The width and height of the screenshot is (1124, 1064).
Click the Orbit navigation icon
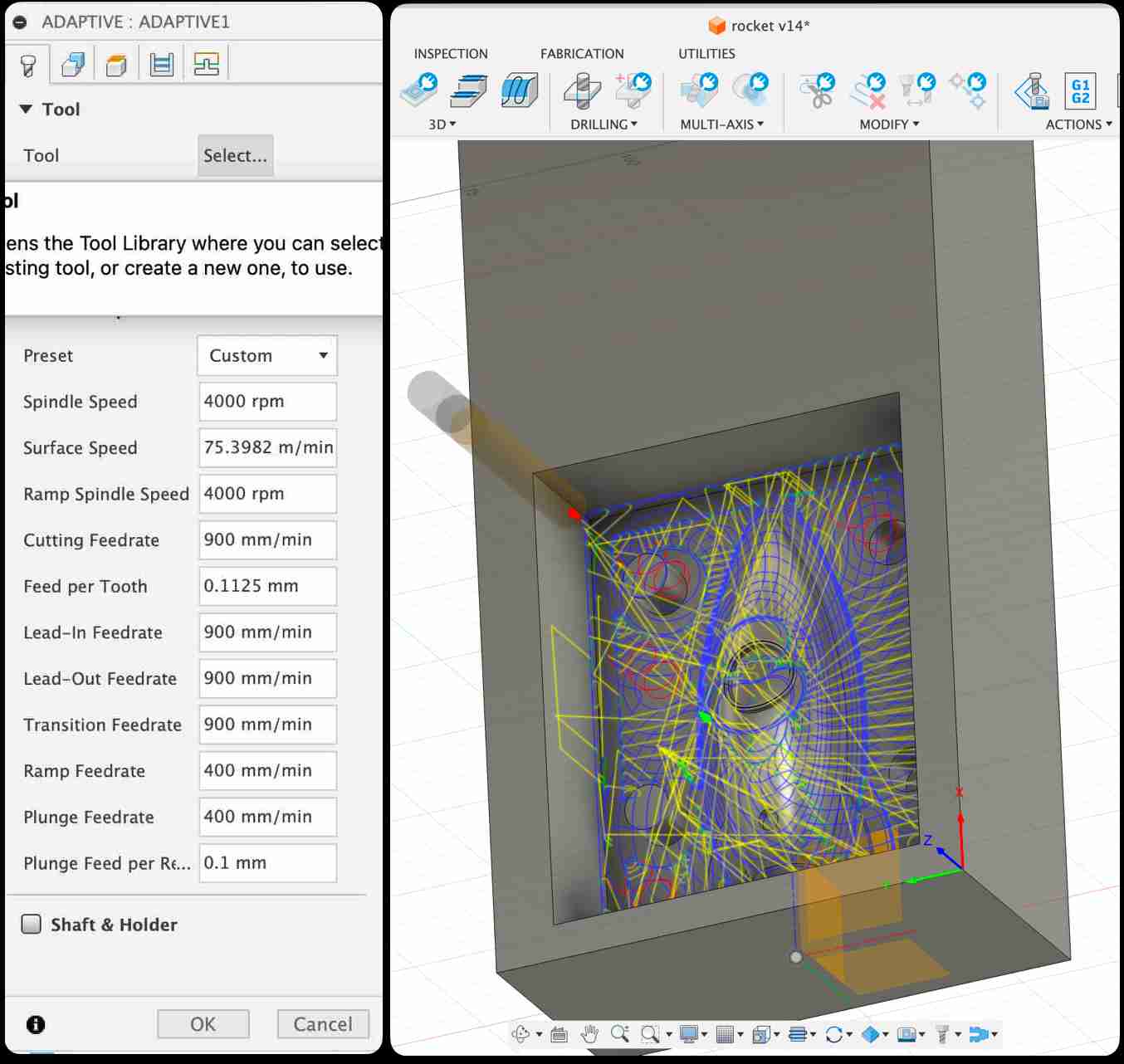pyautogui.click(x=521, y=1034)
